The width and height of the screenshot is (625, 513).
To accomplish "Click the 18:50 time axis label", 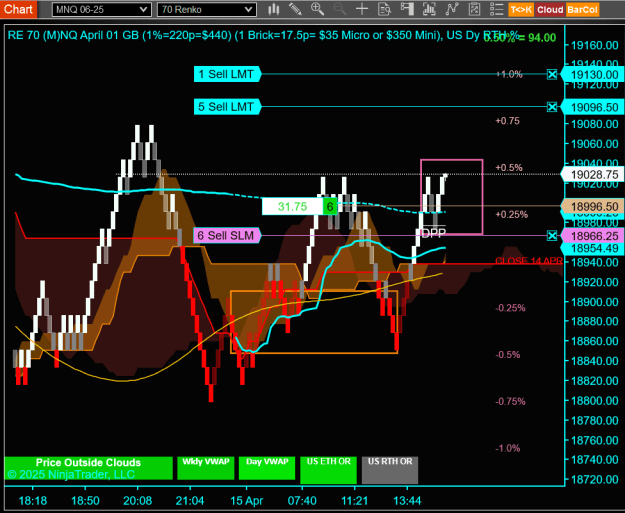I will 85,501.
